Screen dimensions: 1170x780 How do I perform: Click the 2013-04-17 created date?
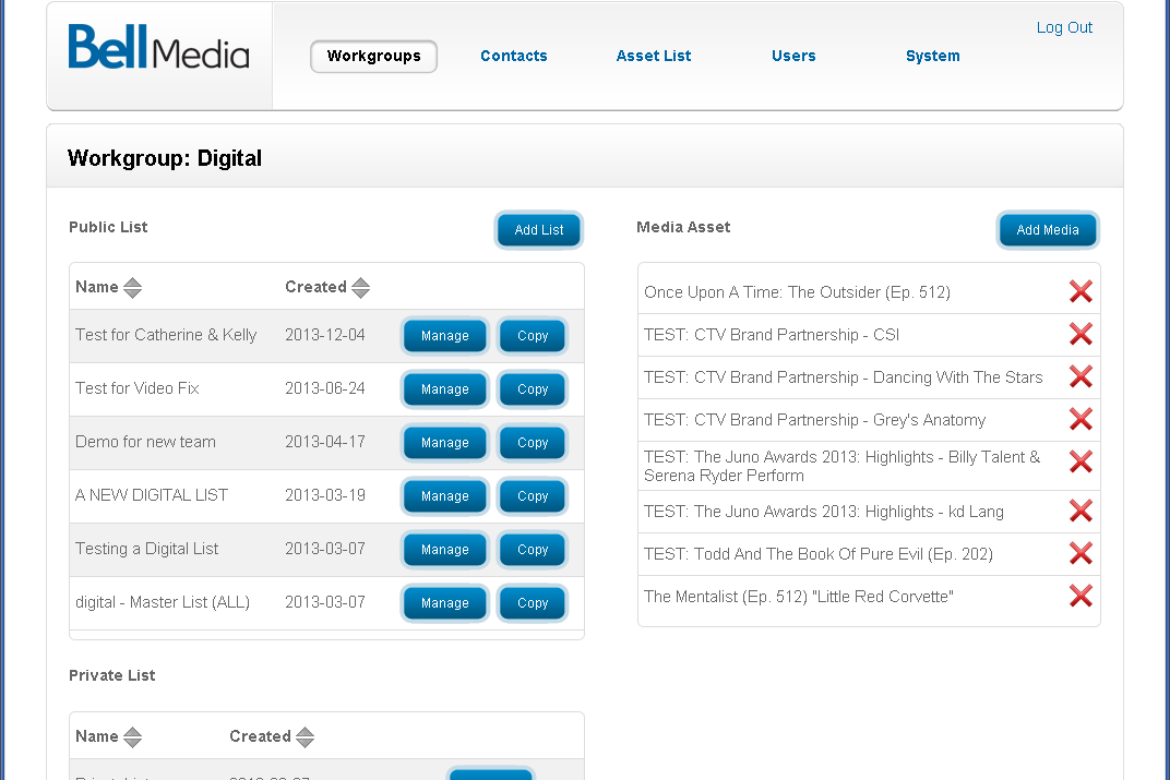325,442
